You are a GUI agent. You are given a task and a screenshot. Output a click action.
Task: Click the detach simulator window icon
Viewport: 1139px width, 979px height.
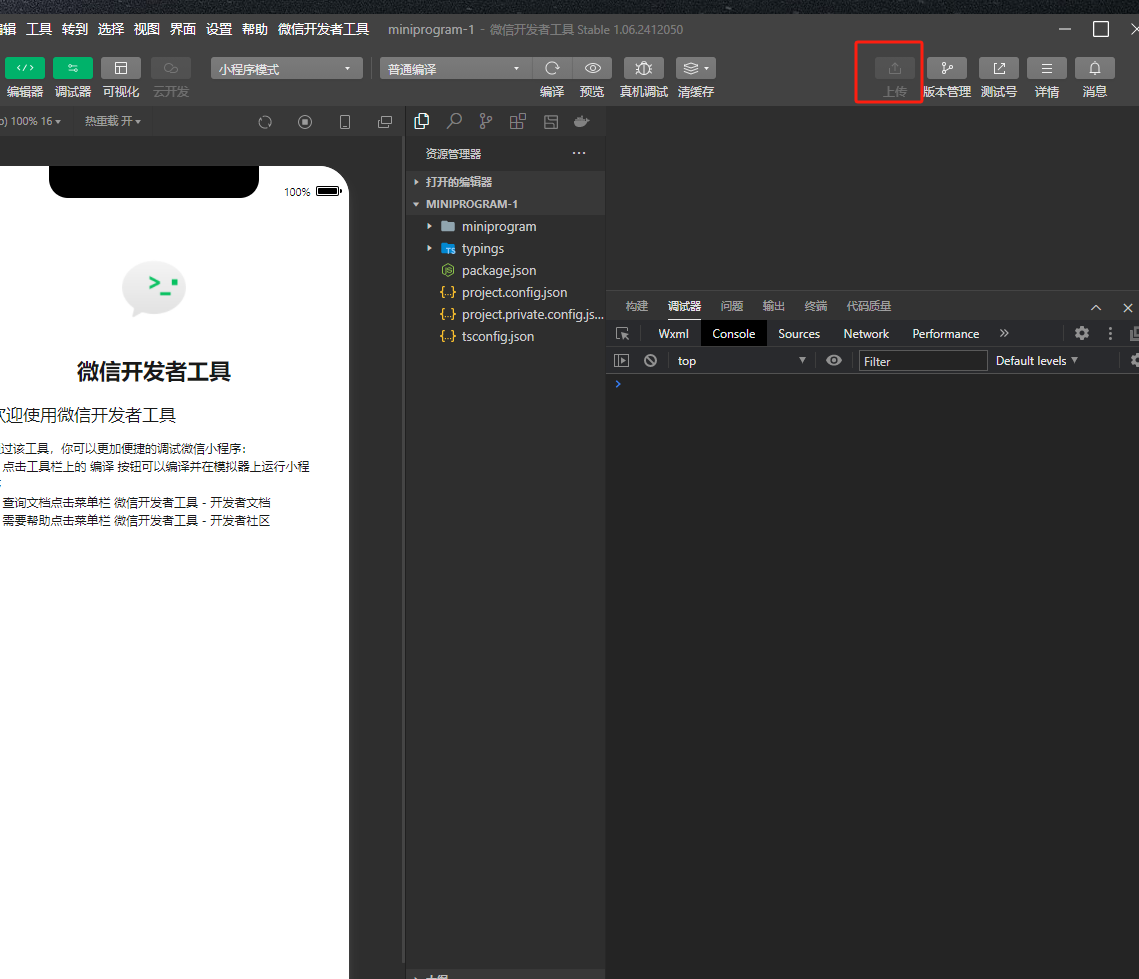point(385,122)
